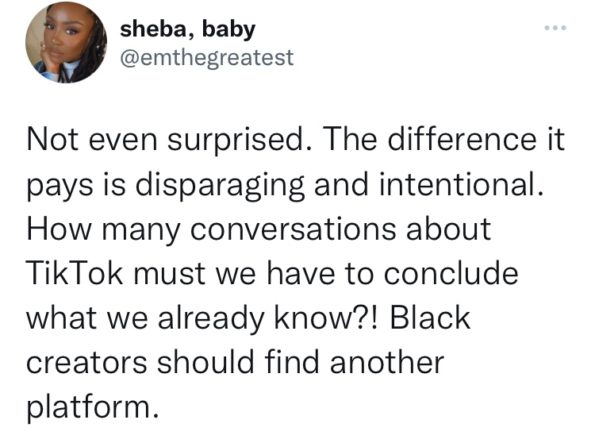Open the three-dot more options menu

(556, 28)
